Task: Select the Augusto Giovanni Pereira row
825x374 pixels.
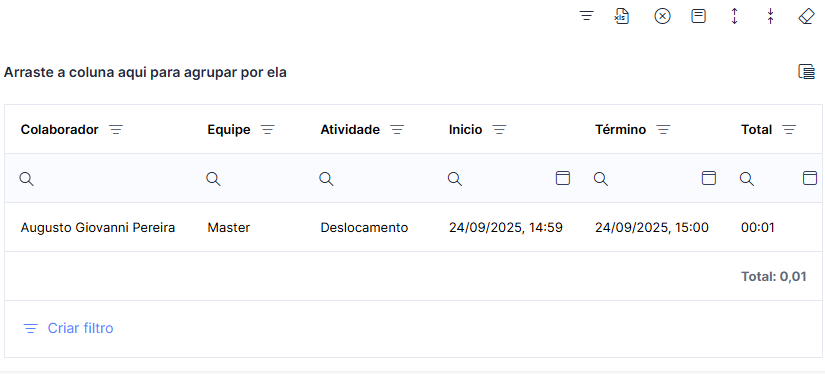Action: pos(413,227)
